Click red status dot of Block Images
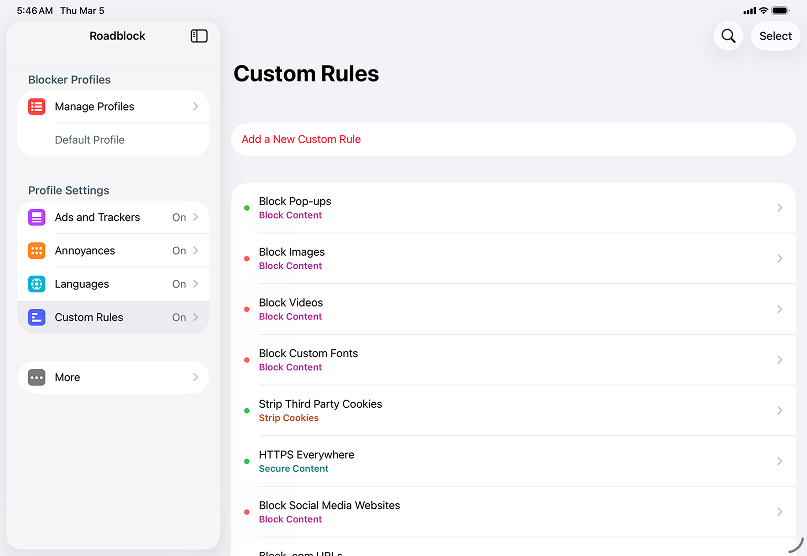 click(247, 258)
